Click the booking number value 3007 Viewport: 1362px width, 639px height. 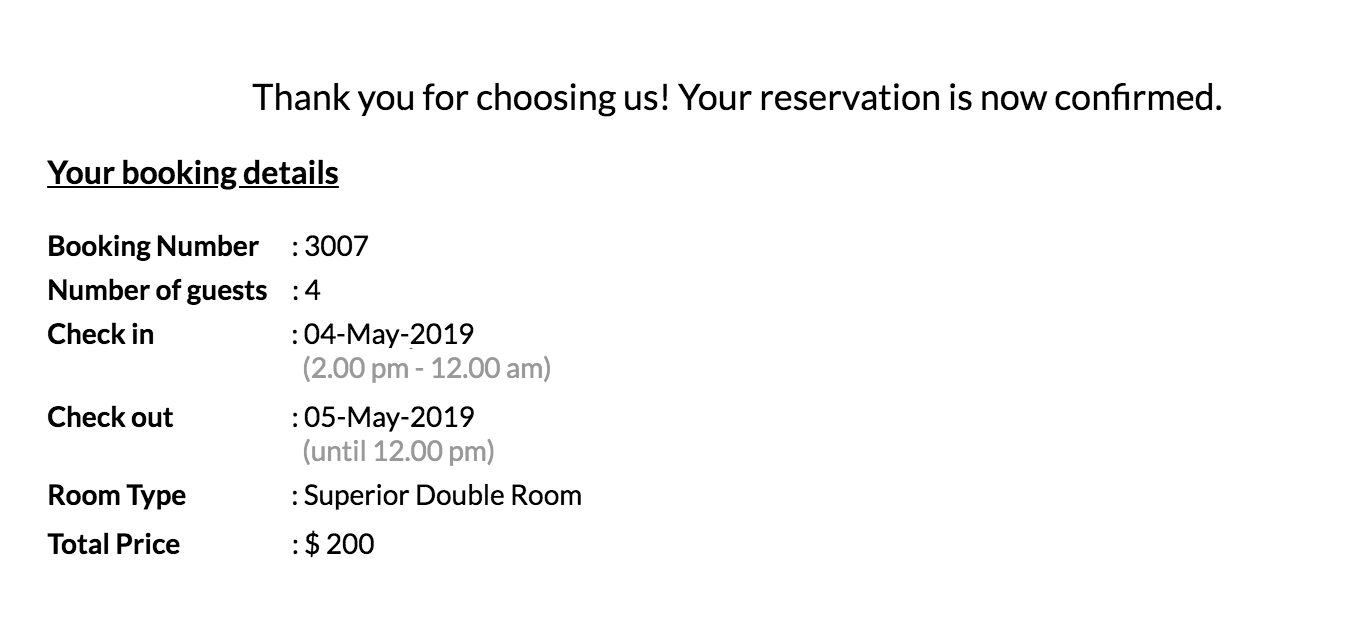[336, 246]
